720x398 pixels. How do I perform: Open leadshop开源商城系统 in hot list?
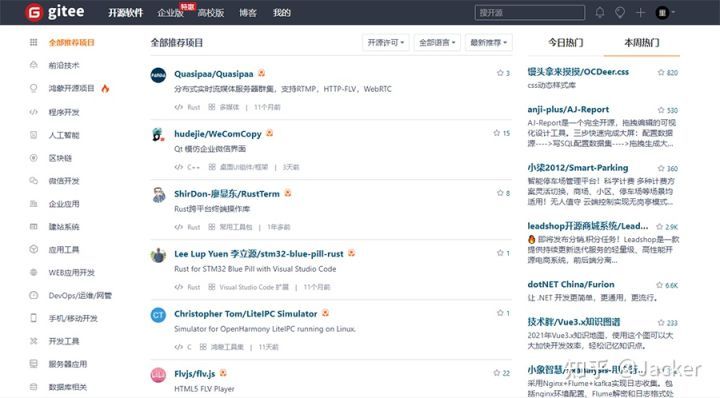[x=588, y=226]
